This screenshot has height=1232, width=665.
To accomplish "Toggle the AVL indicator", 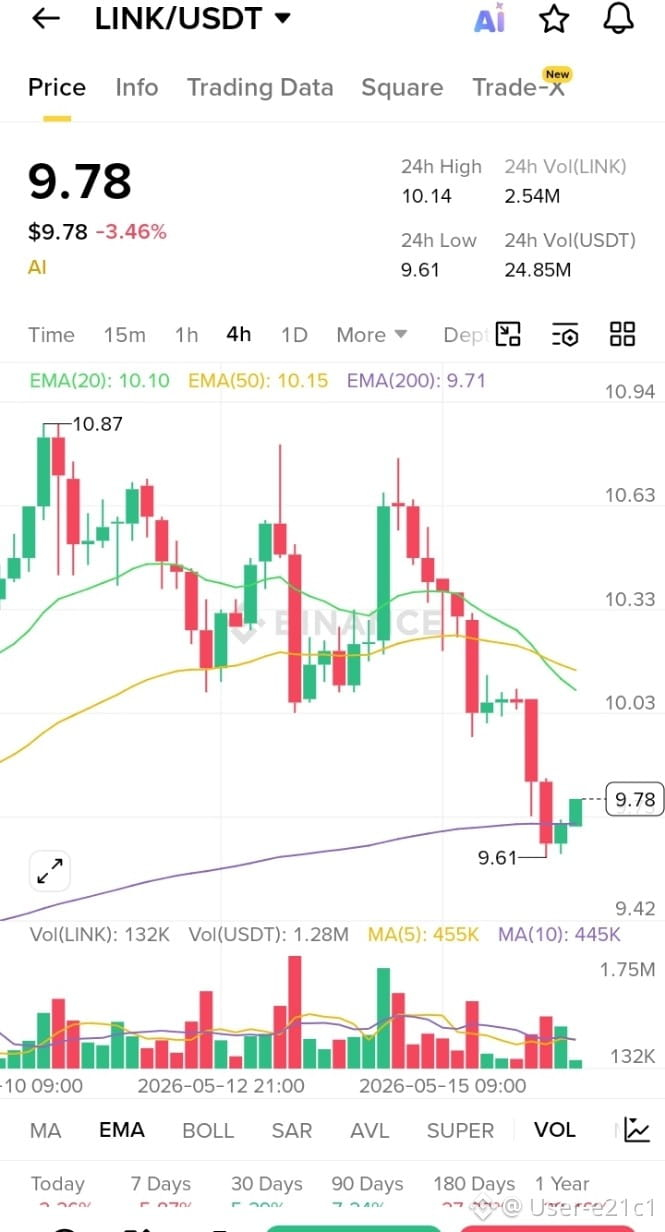I will 370,1131.
